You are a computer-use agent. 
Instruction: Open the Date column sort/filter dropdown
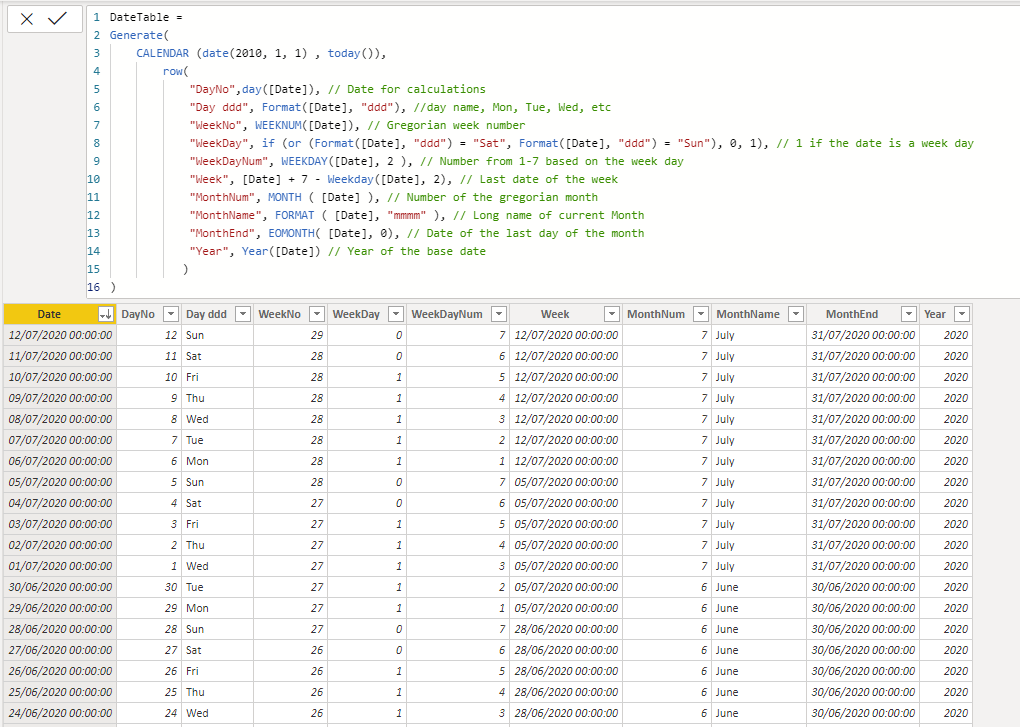(106, 314)
